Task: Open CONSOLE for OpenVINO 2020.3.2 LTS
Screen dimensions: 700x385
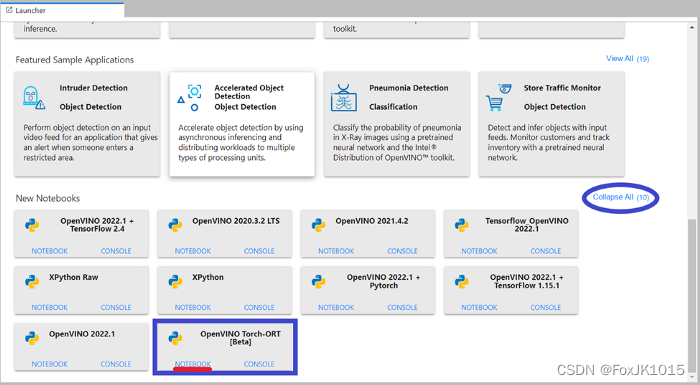Action: [x=259, y=251]
